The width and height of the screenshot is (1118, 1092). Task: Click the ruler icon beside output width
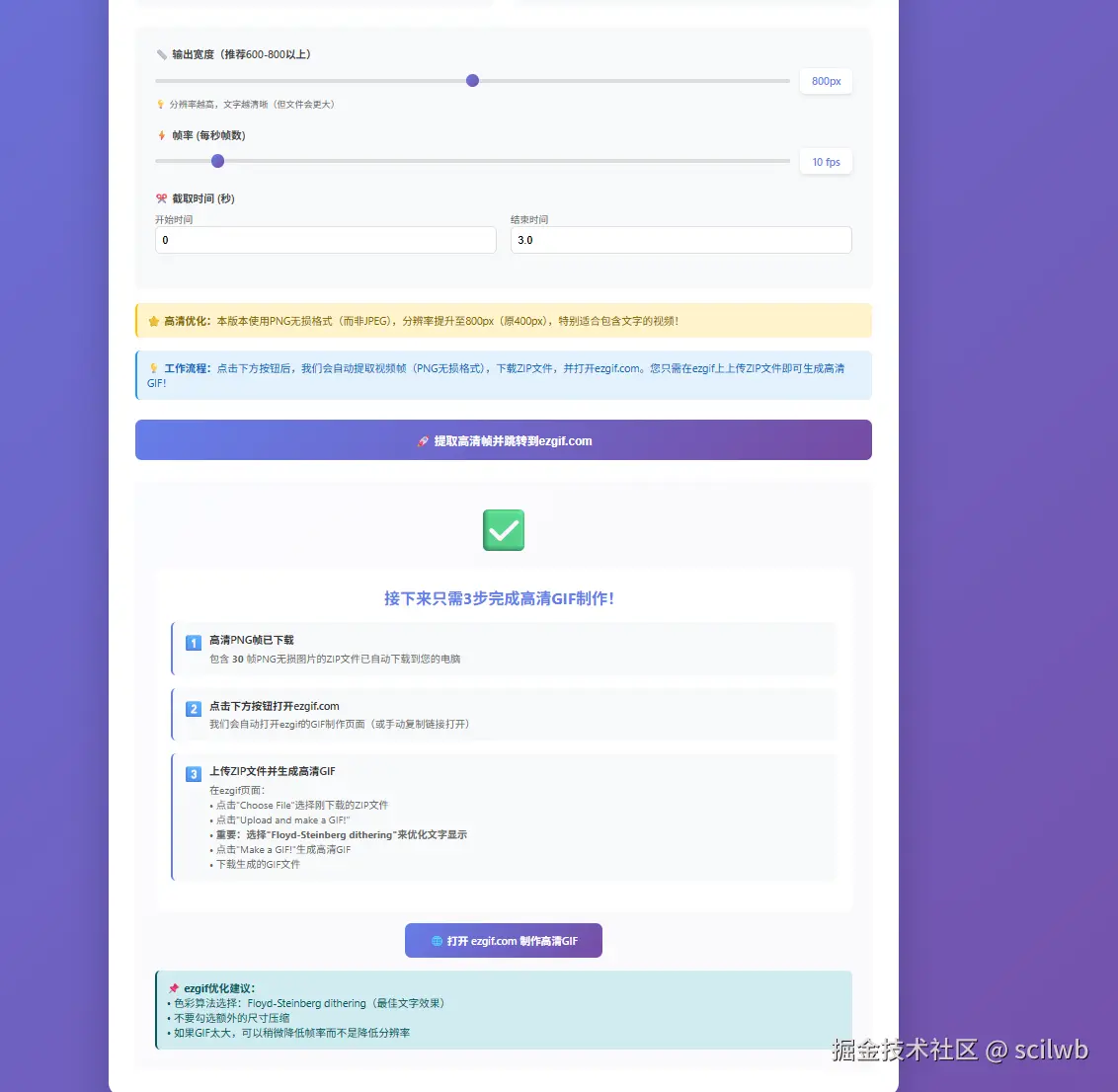point(162,55)
